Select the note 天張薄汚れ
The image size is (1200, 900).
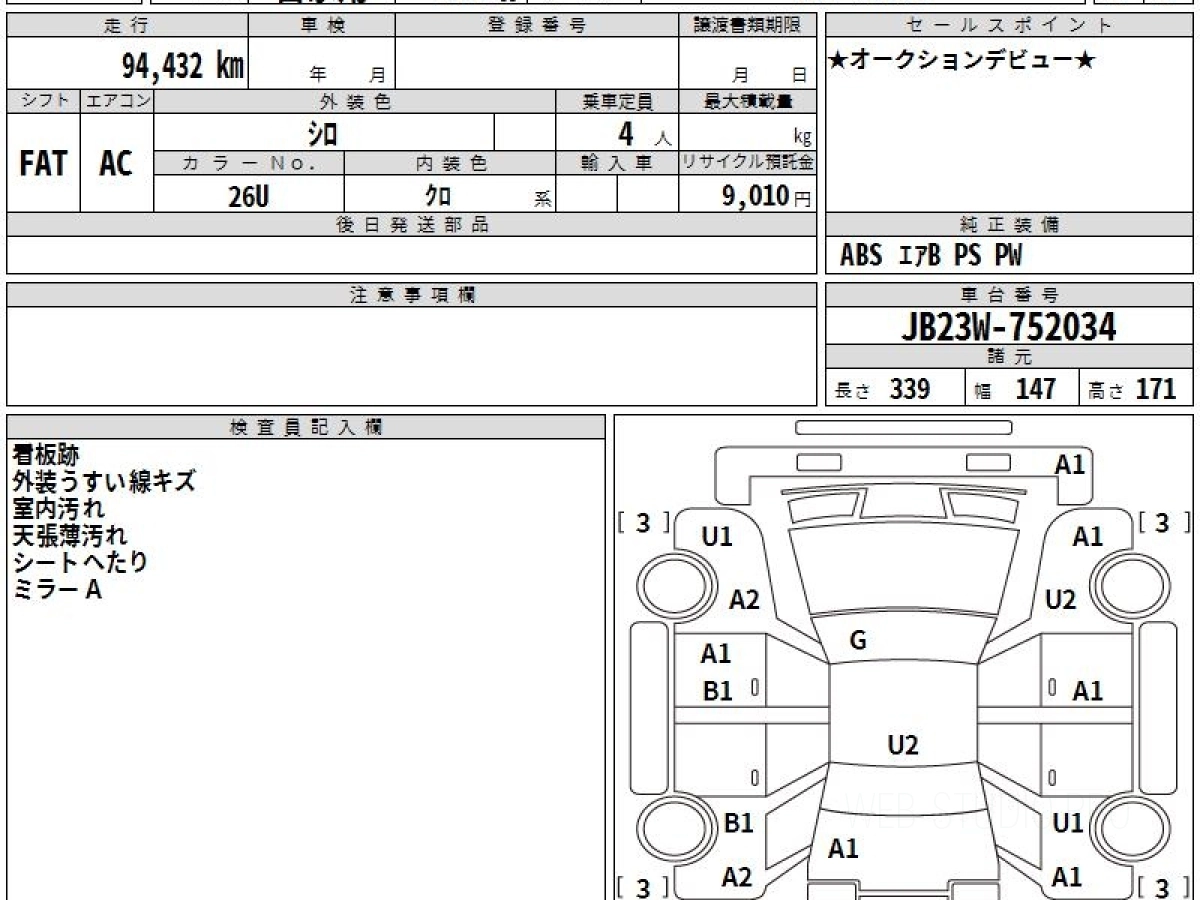[70, 535]
